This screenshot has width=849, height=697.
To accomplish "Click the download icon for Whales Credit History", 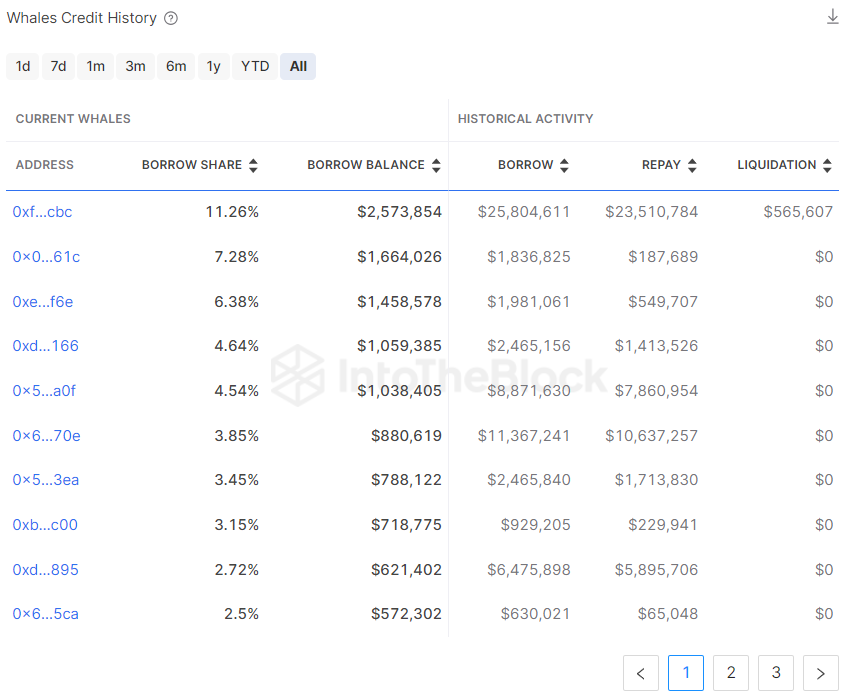I will tap(832, 17).
